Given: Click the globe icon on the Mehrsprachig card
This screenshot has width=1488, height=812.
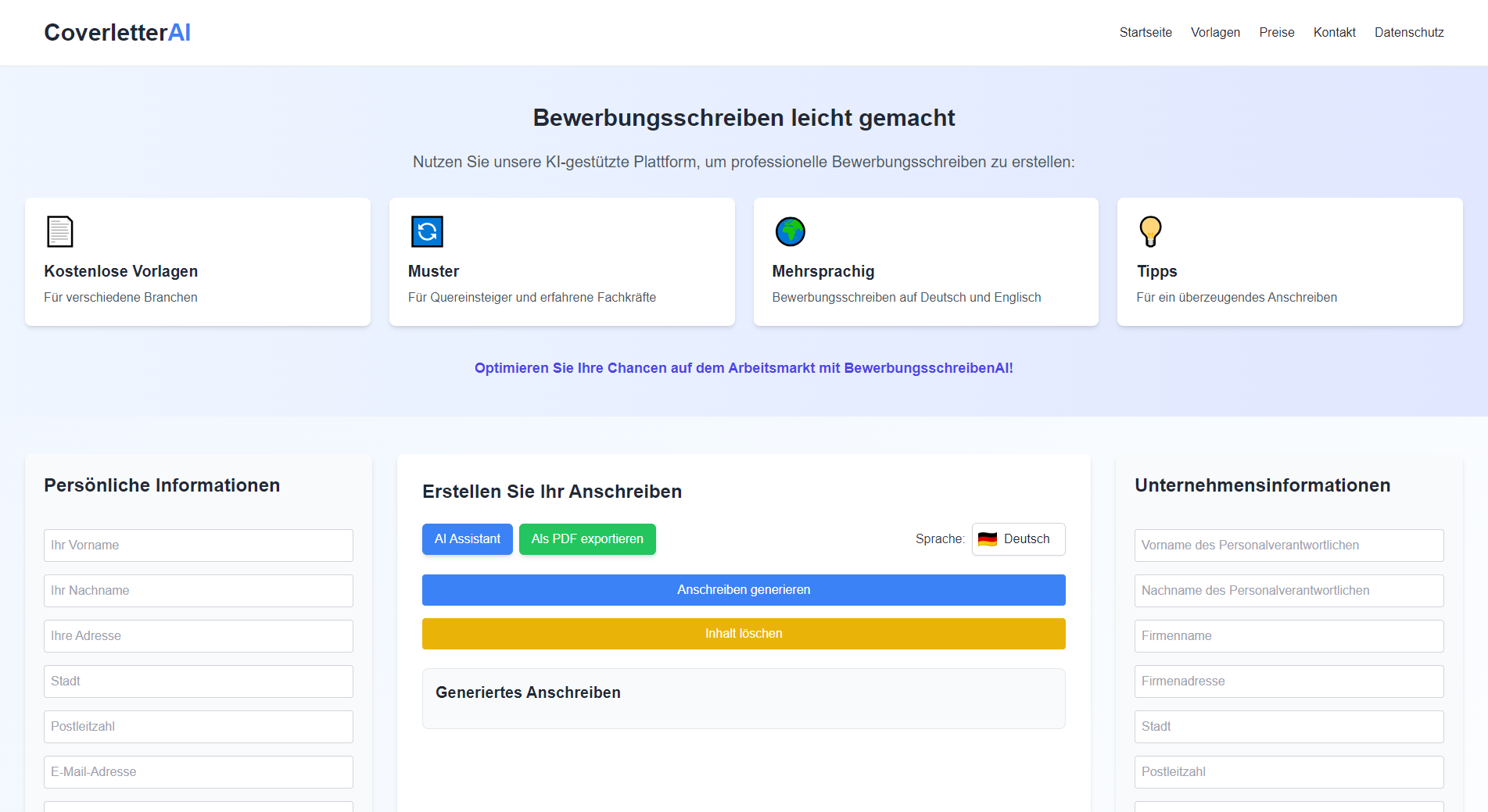Looking at the screenshot, I should coord(789,231).
